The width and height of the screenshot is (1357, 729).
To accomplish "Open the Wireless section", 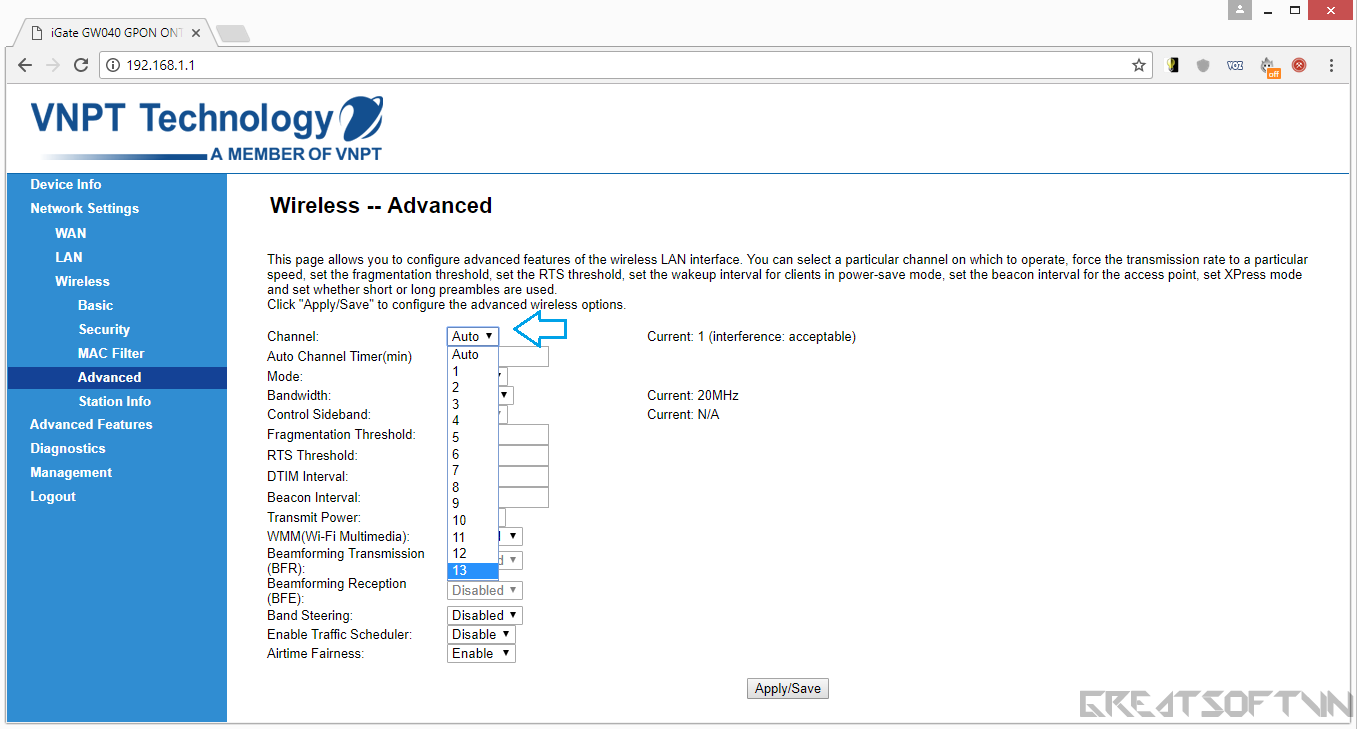I will tap(82, 281).
